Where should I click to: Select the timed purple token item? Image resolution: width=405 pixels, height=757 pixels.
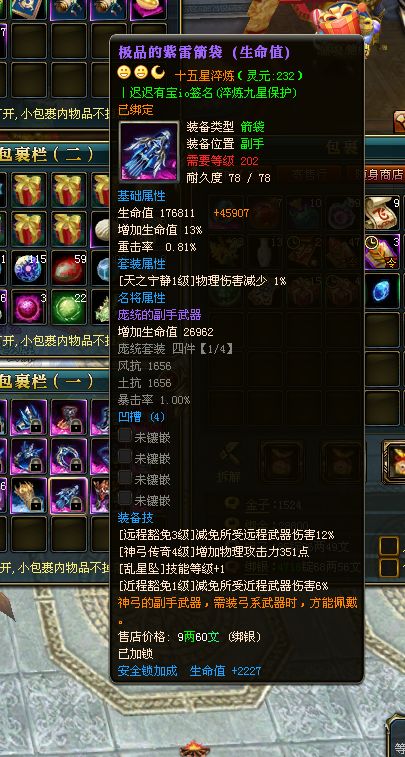[382, 252]
